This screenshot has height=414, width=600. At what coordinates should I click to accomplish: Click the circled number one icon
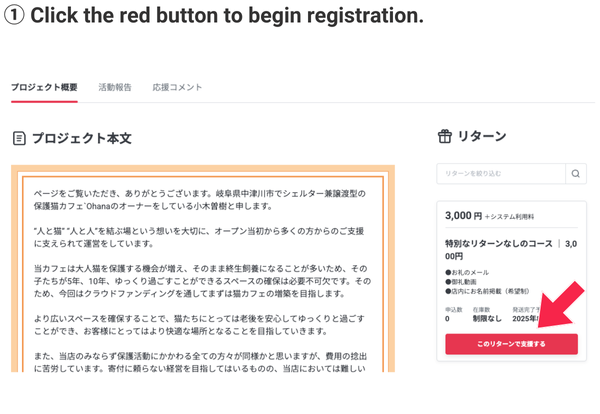point(13,17)
